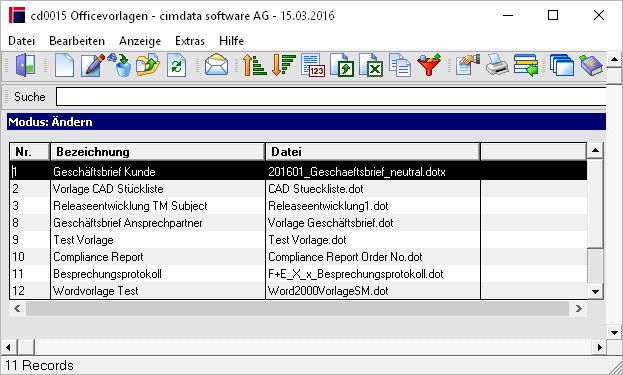Click the red filter funnel icon

pyautogui.click(x=429, y=65)
